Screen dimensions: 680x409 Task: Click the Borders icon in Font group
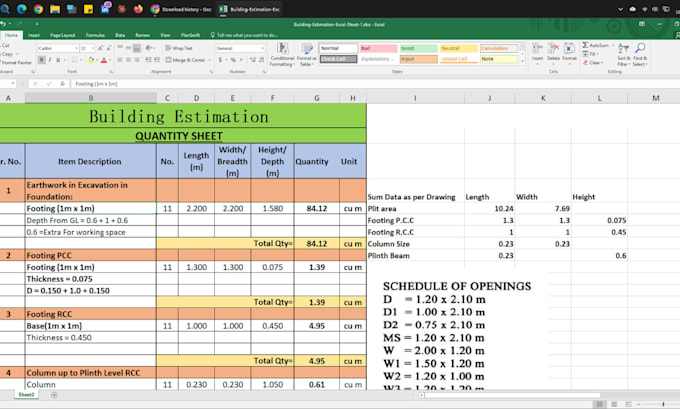coord(75,60)
